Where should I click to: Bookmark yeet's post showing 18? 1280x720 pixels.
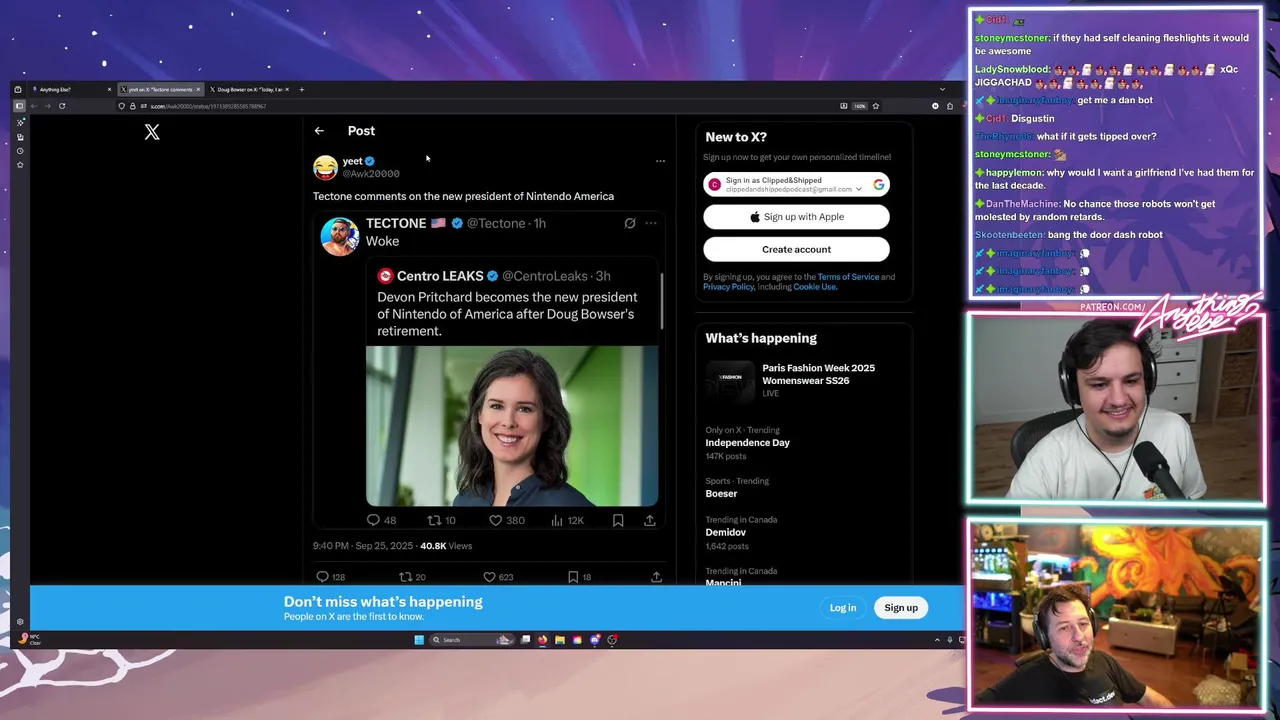(572, 577)
